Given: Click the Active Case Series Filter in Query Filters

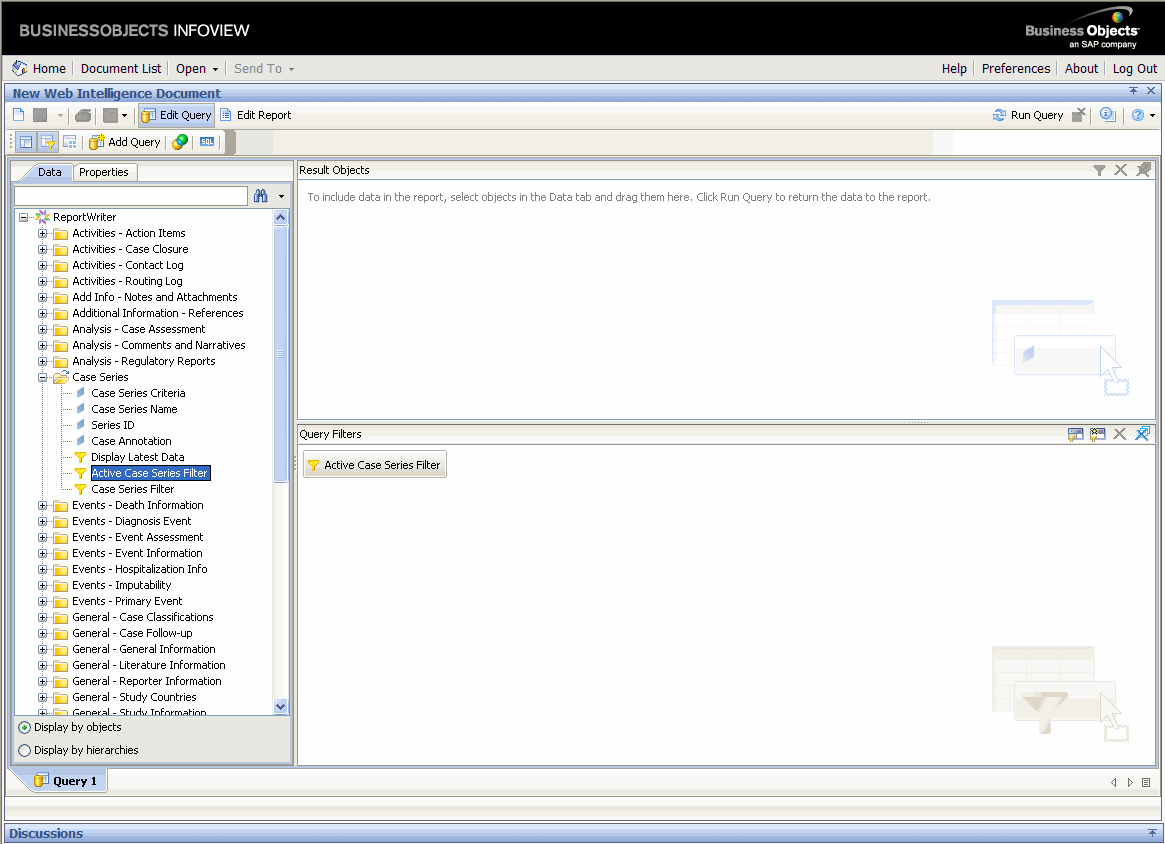Looking at the screenshot, I should 374,464.
